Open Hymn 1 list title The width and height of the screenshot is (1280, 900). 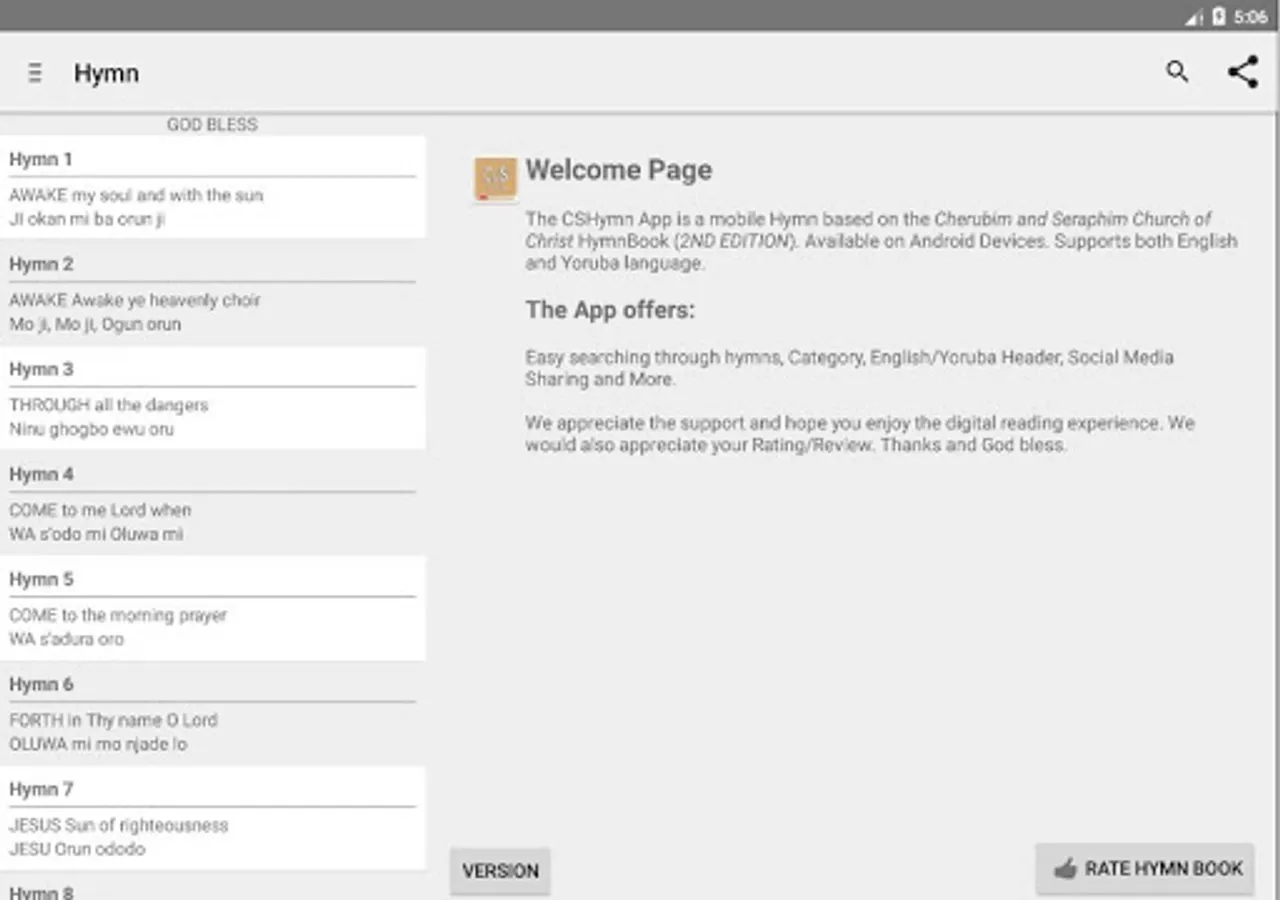(x=41, y=159)
